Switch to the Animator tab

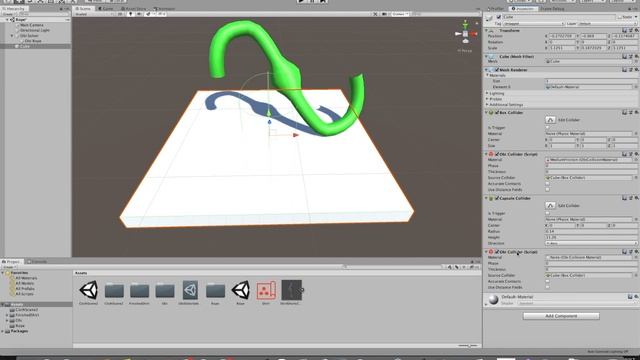pos(164,9)
